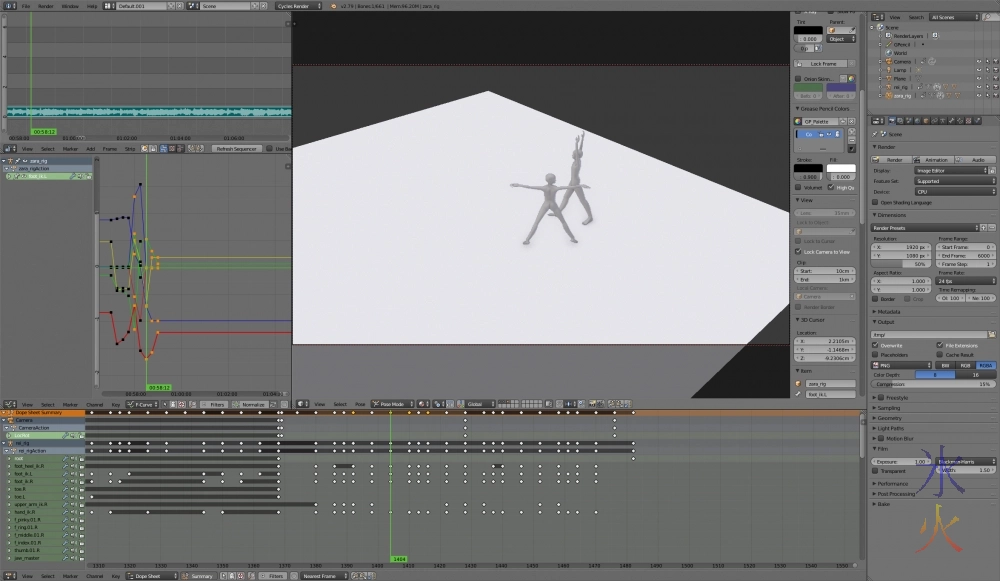1000x581 pixels.
Task: Enable the Open Shading Language checkbox
Action: (x=876, y=202)
